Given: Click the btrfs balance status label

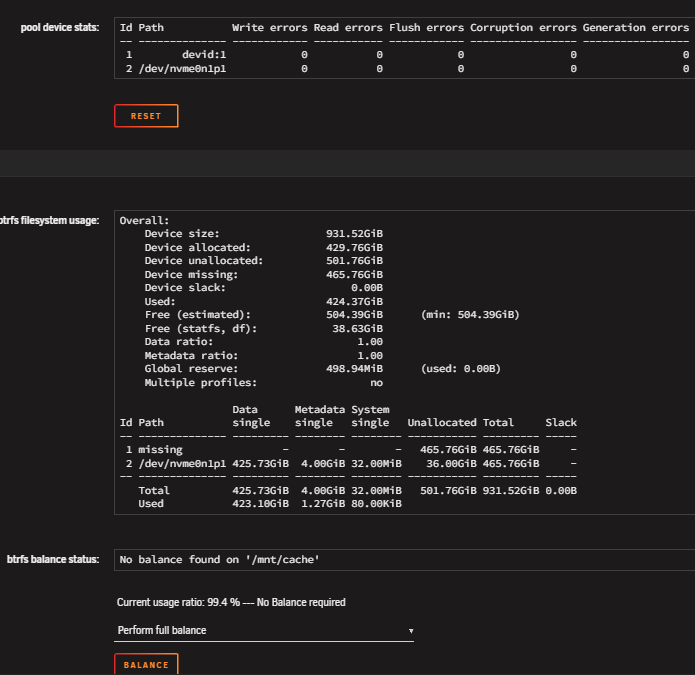Looking at the screenshot, I should [53, 559].
